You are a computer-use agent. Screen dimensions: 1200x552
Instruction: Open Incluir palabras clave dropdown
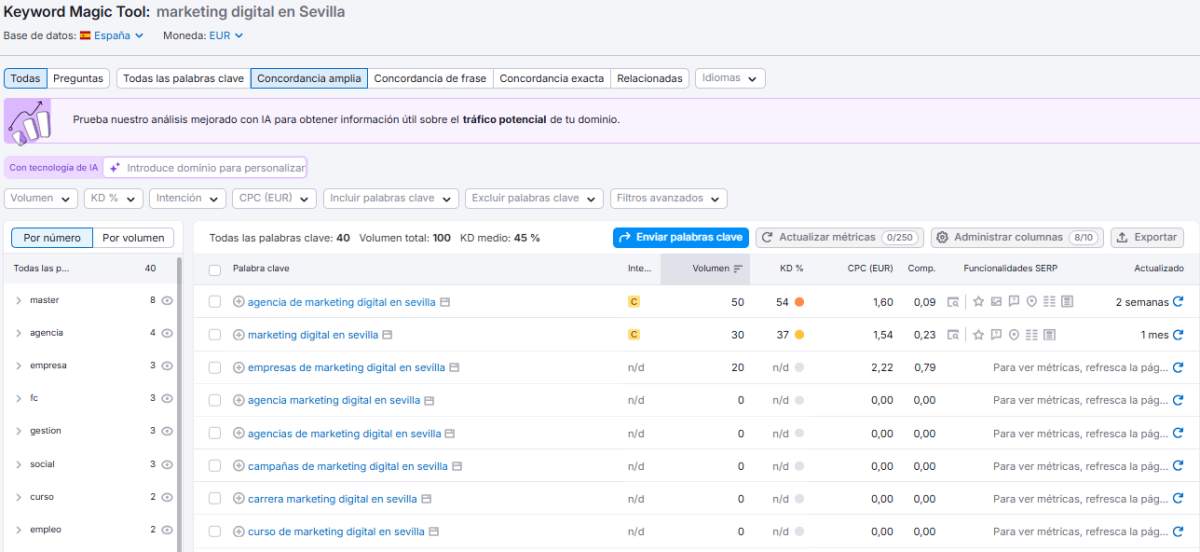tap(391, 199)
